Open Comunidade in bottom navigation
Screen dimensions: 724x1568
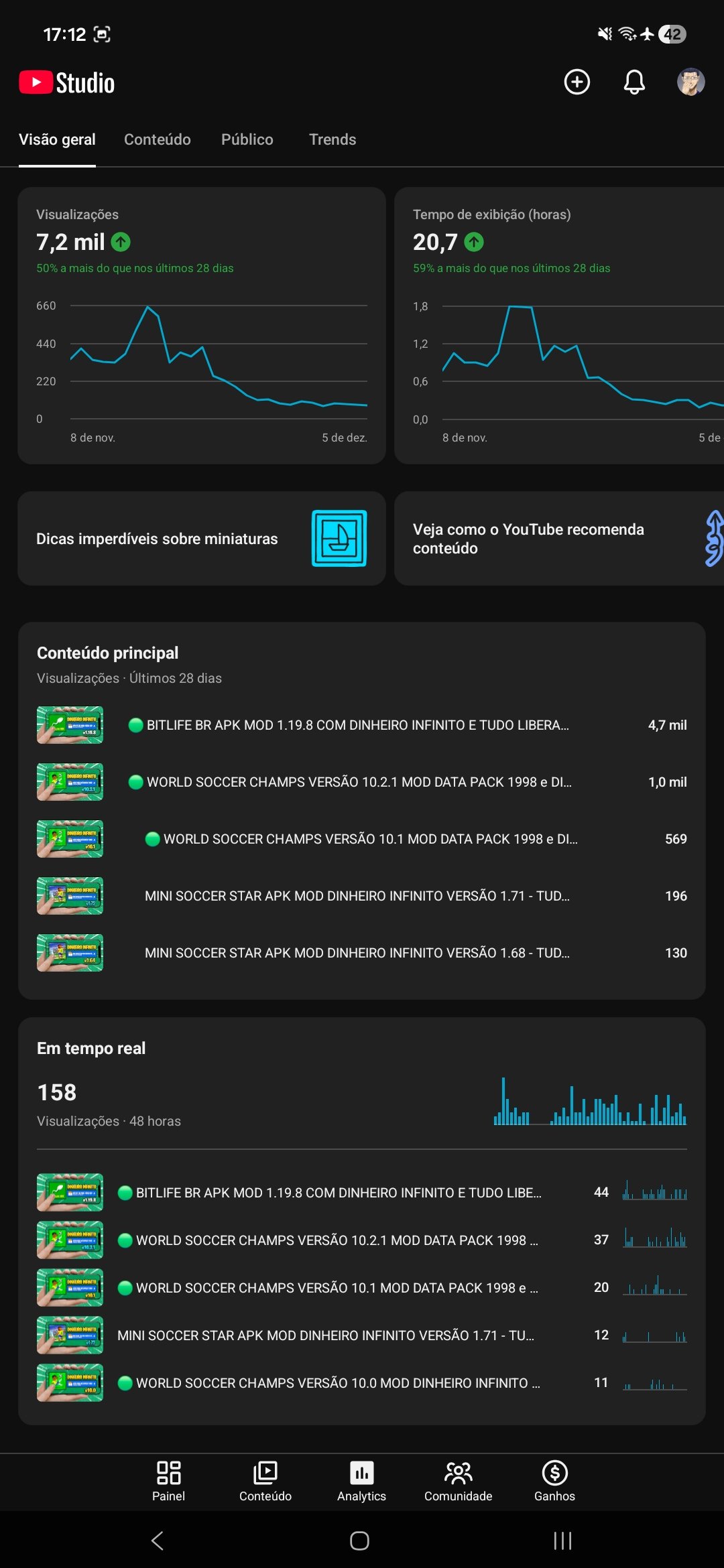coord(459,1481)
